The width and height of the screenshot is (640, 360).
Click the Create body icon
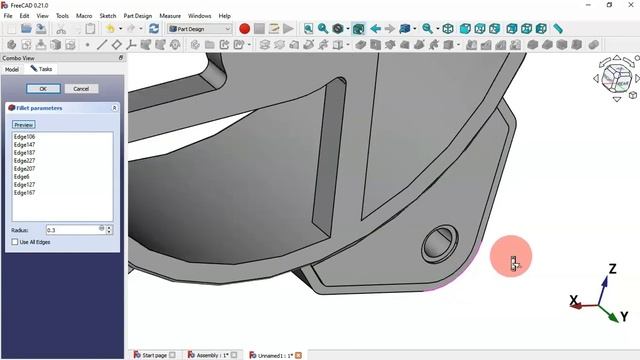(12, 44)
